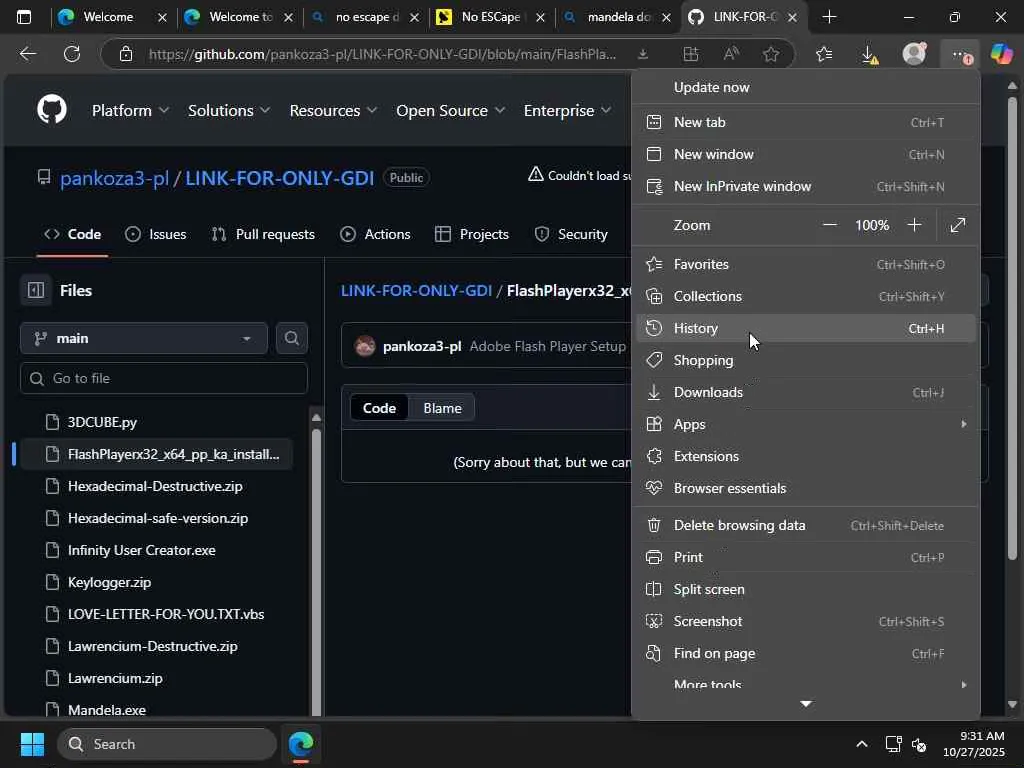The height and width of the screenshot is (768, 1024).
Task: Collapse the file tree panel icon
Action: [36, 290]
